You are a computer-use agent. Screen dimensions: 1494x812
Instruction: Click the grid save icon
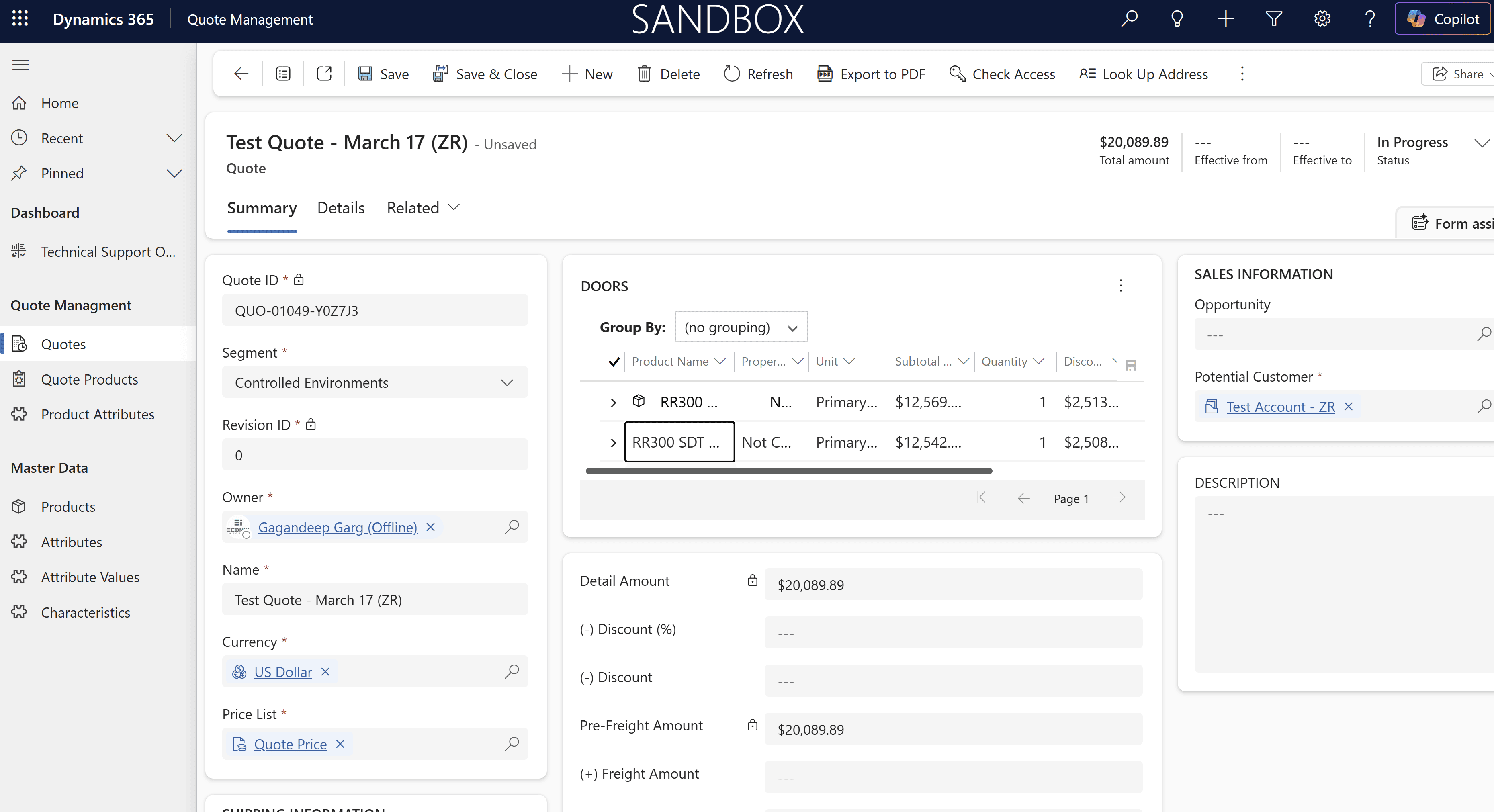[x=1130, y=365]
